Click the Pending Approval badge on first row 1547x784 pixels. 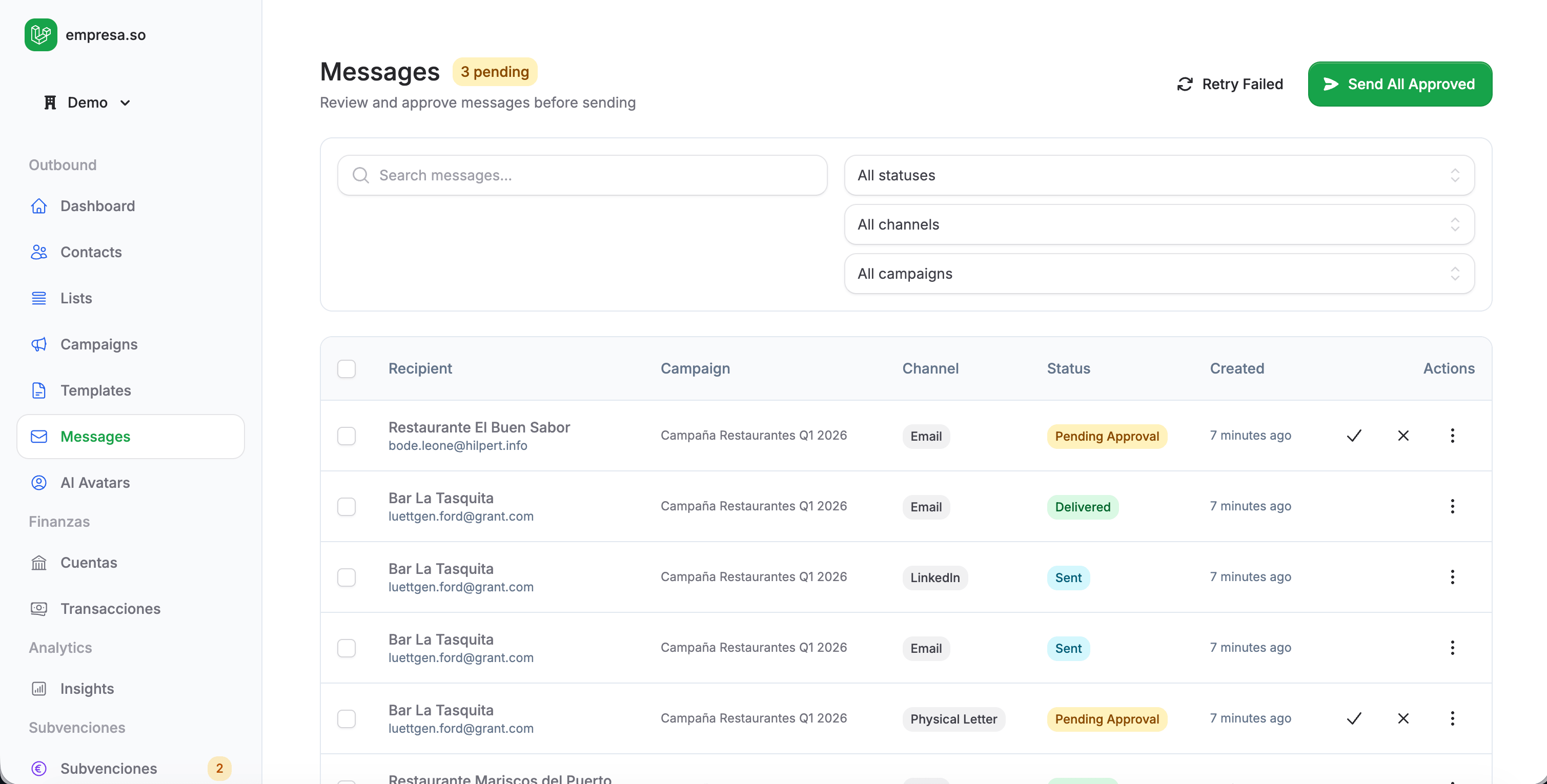pyautogui.click(x=1106, y=437)
